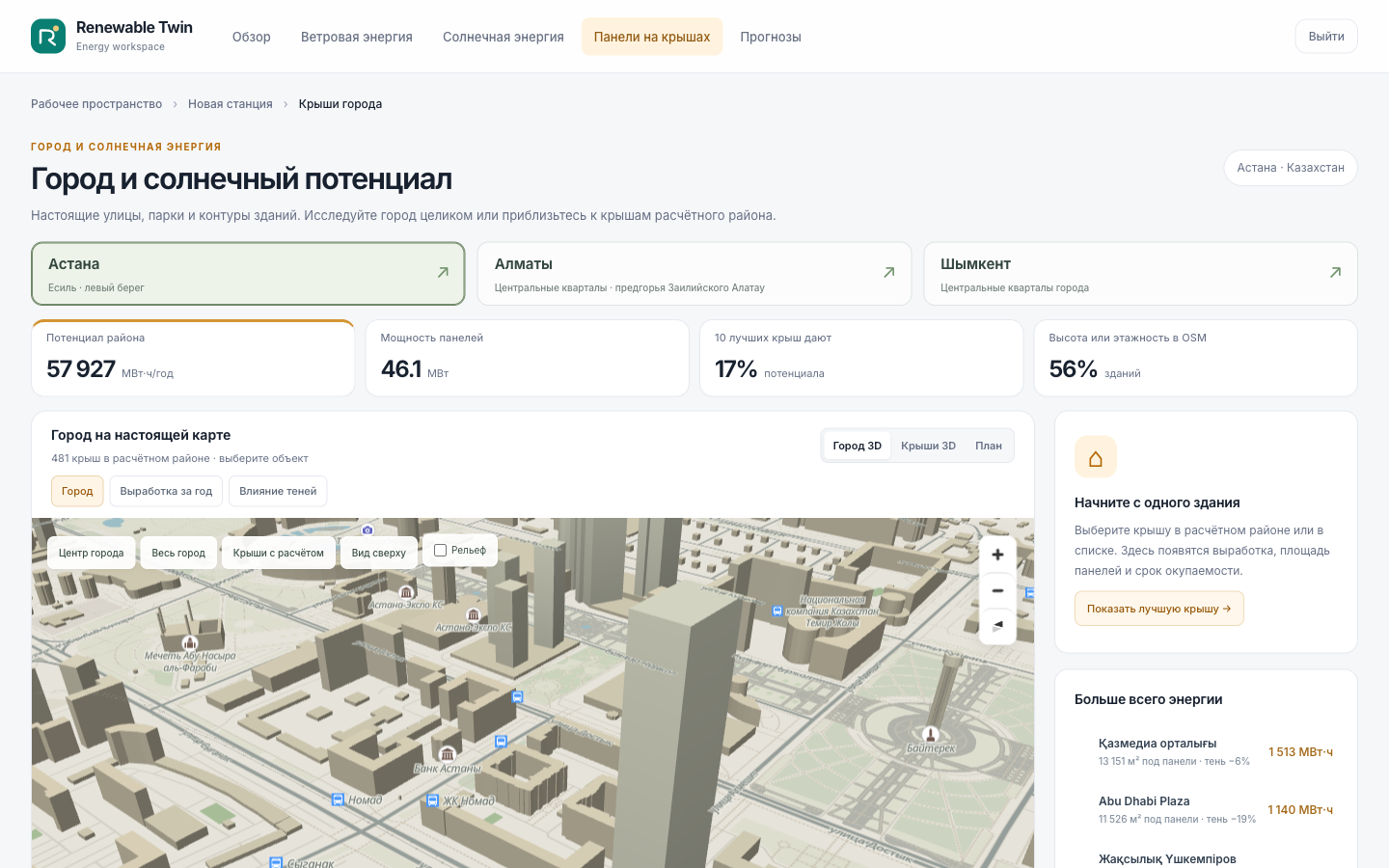Viewport: 1389px width, 868px height.
Task: Switch map mode to Крыши 3D
Action: tap(928, 446)
